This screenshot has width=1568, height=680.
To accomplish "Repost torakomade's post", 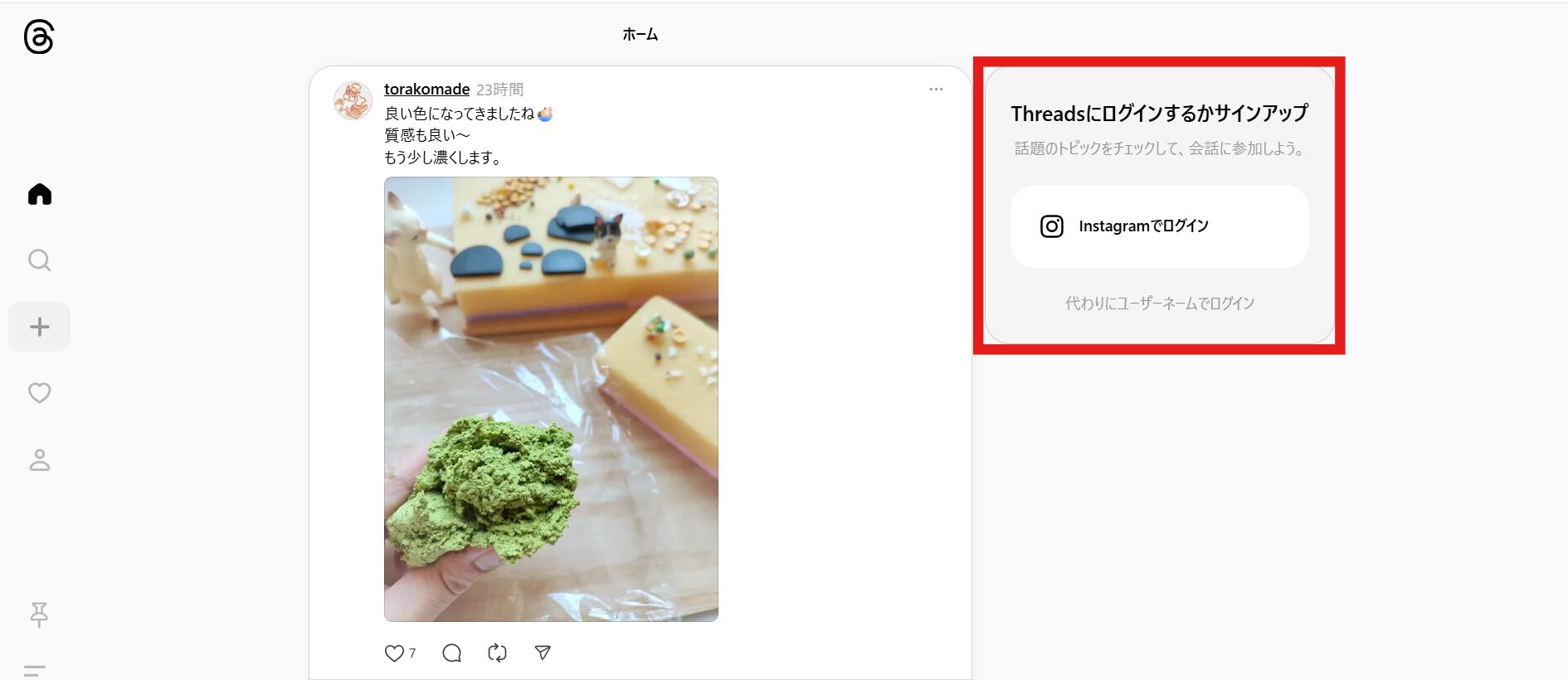I will click(x=497, y=653).
